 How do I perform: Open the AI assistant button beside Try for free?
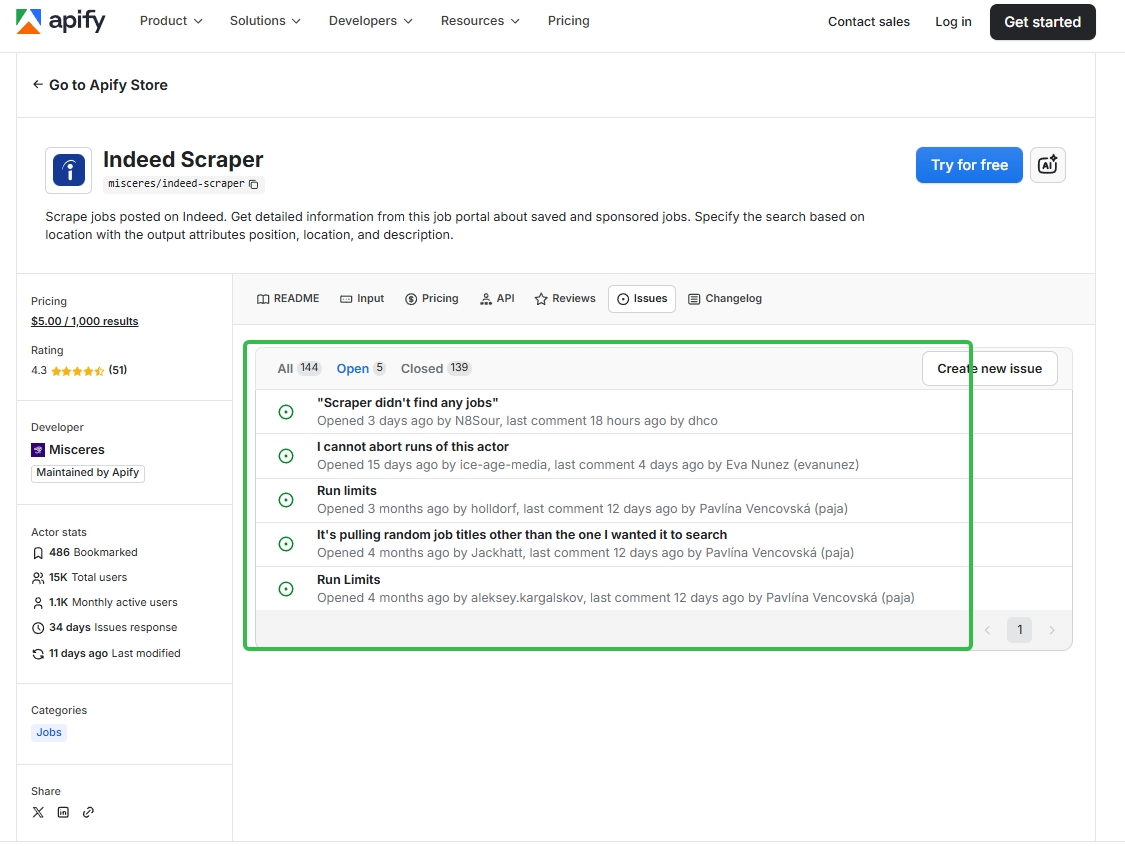pyautogui.click(x=1047, y=165)
